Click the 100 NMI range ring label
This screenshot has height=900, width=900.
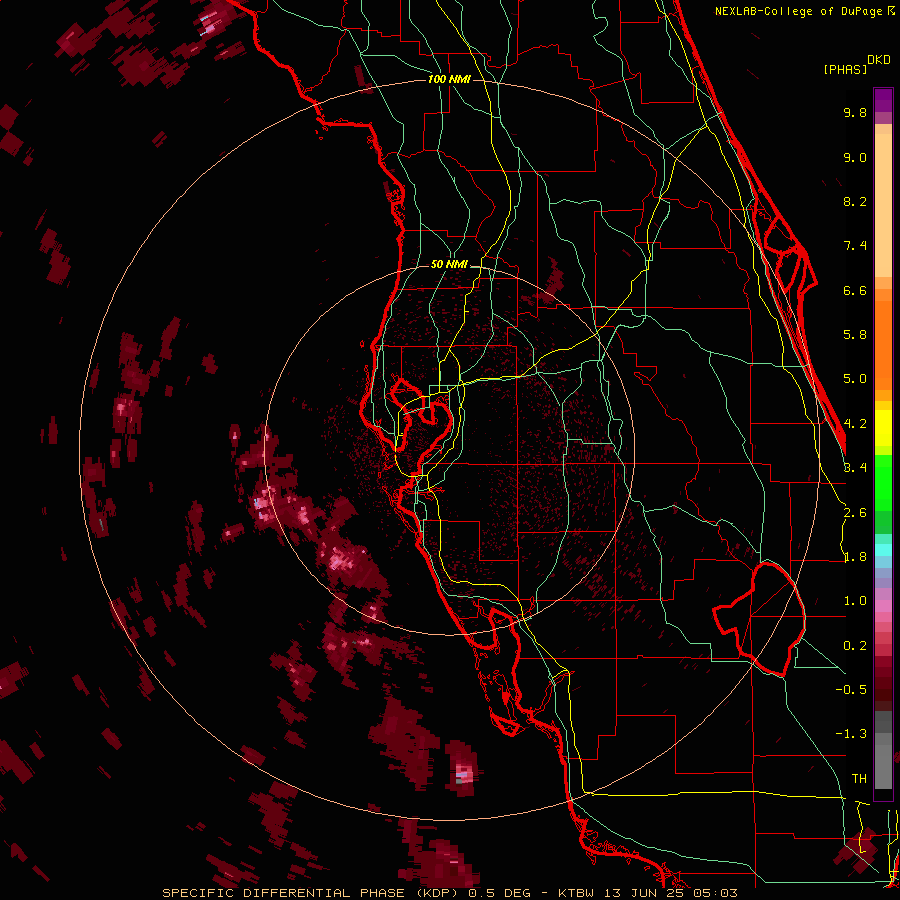[x=449, y=79]
